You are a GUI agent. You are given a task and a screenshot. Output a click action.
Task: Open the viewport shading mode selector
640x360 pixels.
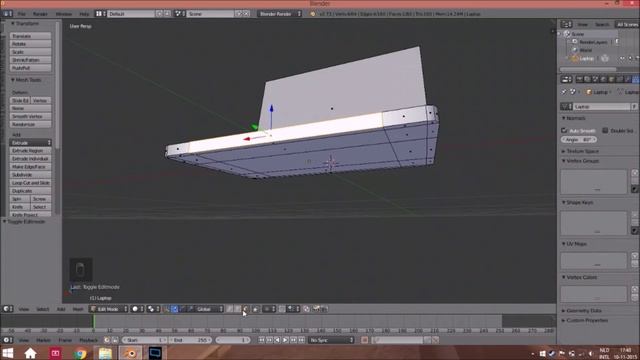[138, 309]
